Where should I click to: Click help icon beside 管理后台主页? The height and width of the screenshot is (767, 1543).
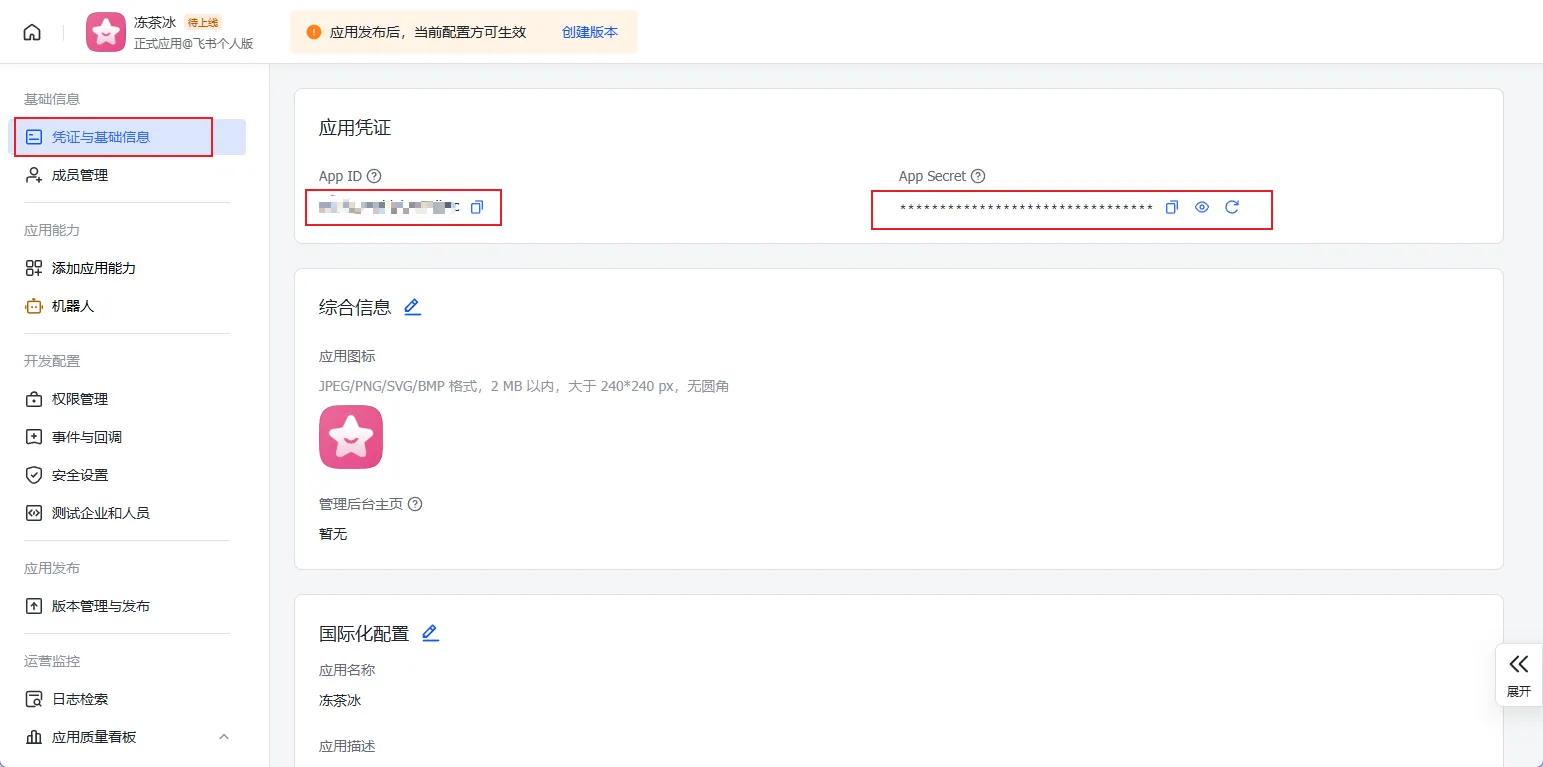coord(415,504)
